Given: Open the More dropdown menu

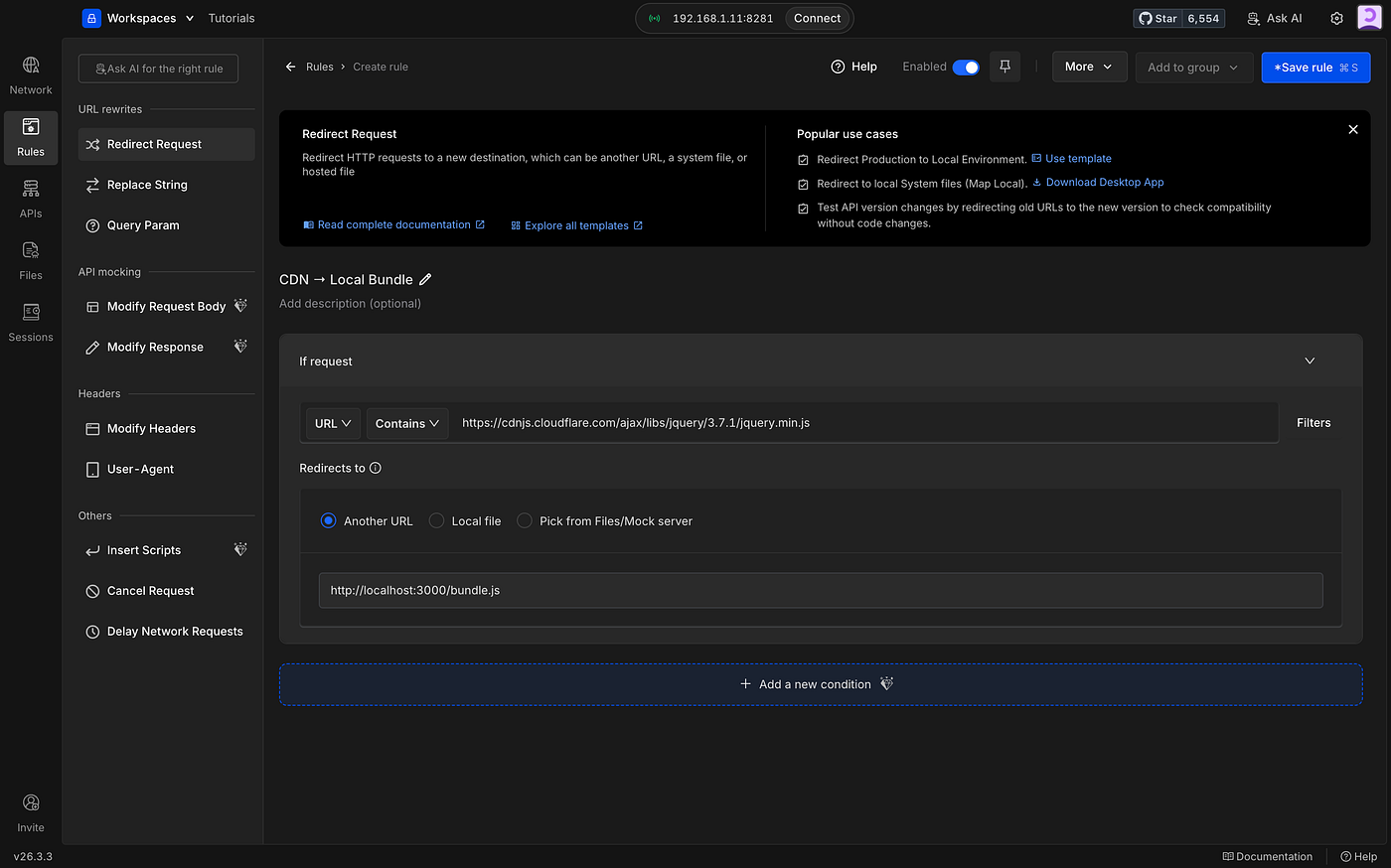Looking at the screenshot, I should pos(1090,67).
